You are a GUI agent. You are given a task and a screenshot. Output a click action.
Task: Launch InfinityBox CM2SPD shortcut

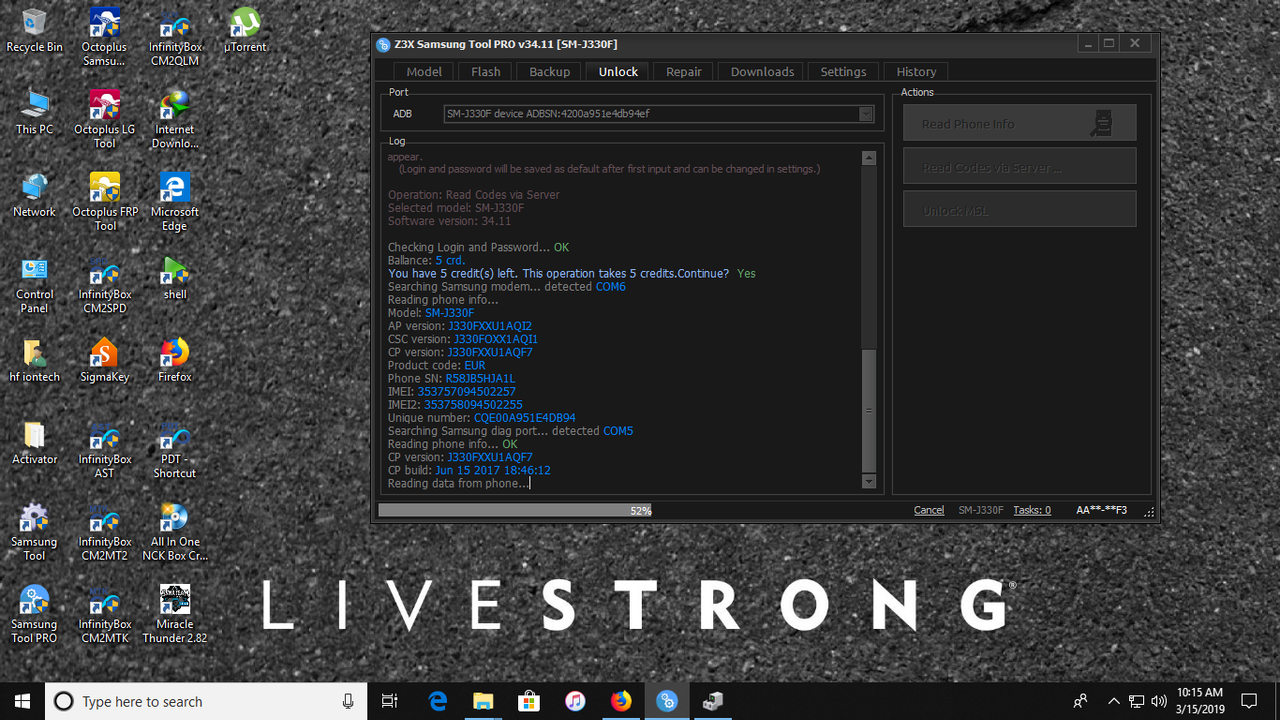[x=104, y=284]
